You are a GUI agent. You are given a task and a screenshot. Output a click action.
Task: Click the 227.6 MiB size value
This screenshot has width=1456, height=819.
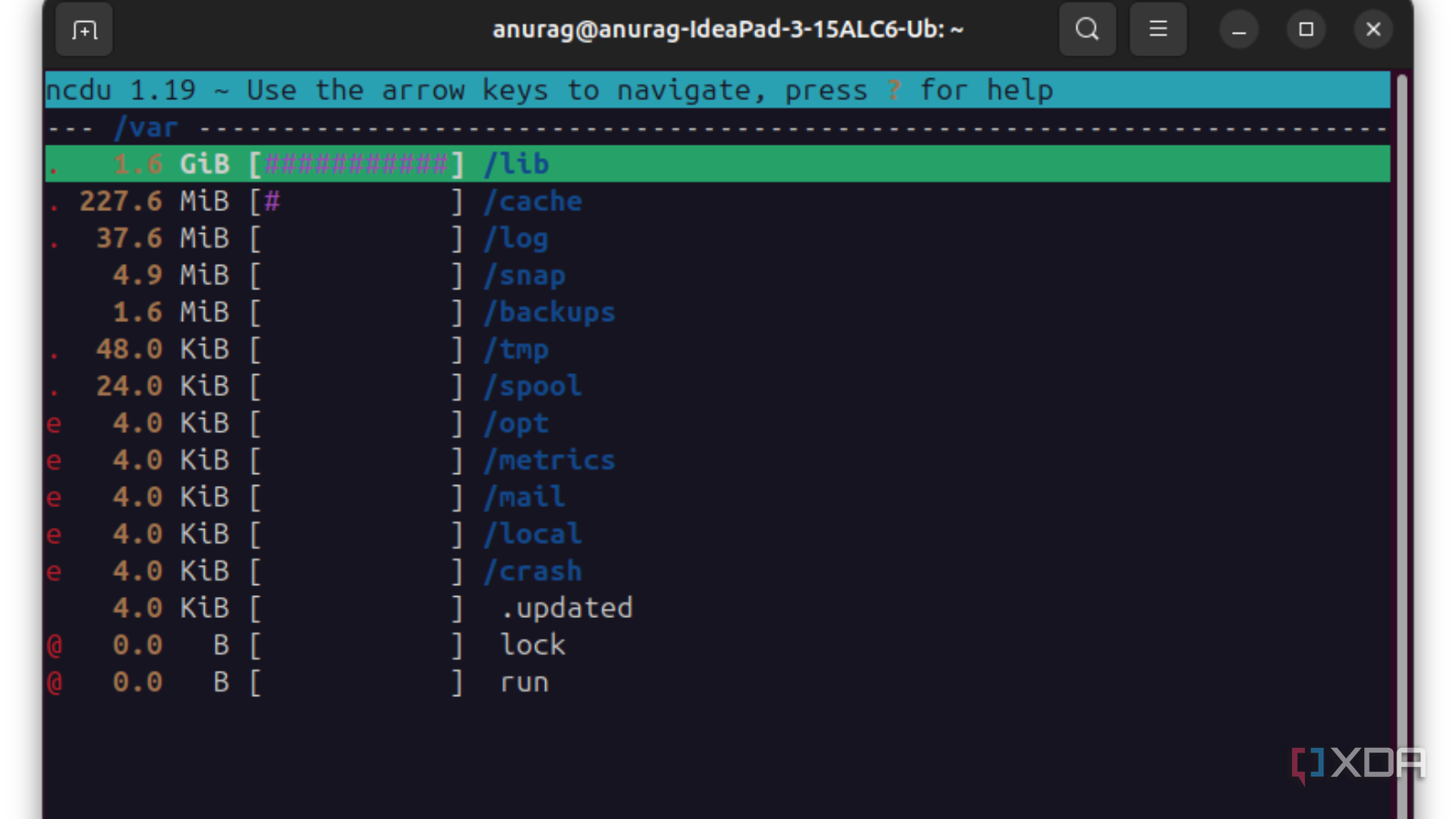pos(154,201)
